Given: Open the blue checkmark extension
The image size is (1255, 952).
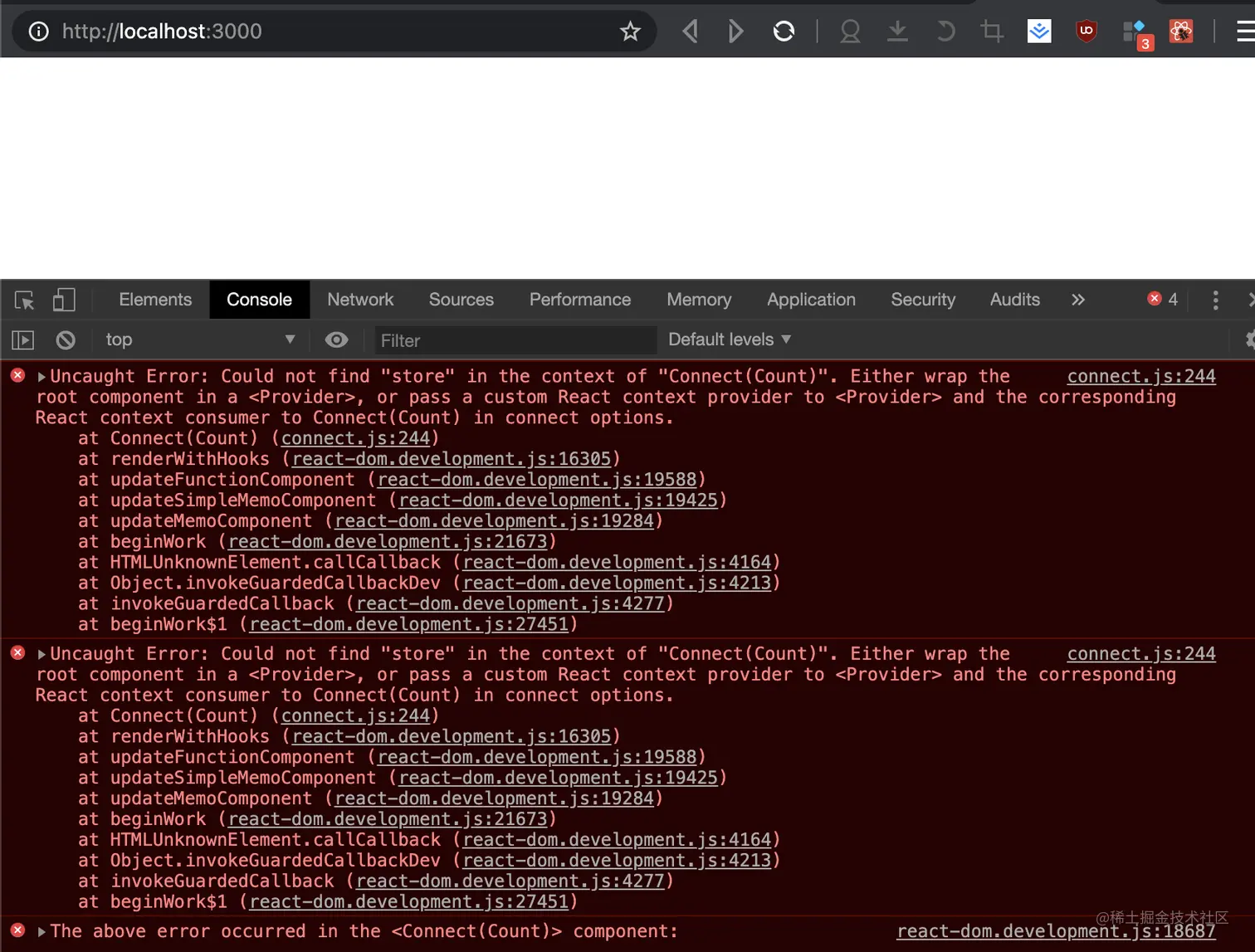Looking at the screenshot, I should (1039, 32).
